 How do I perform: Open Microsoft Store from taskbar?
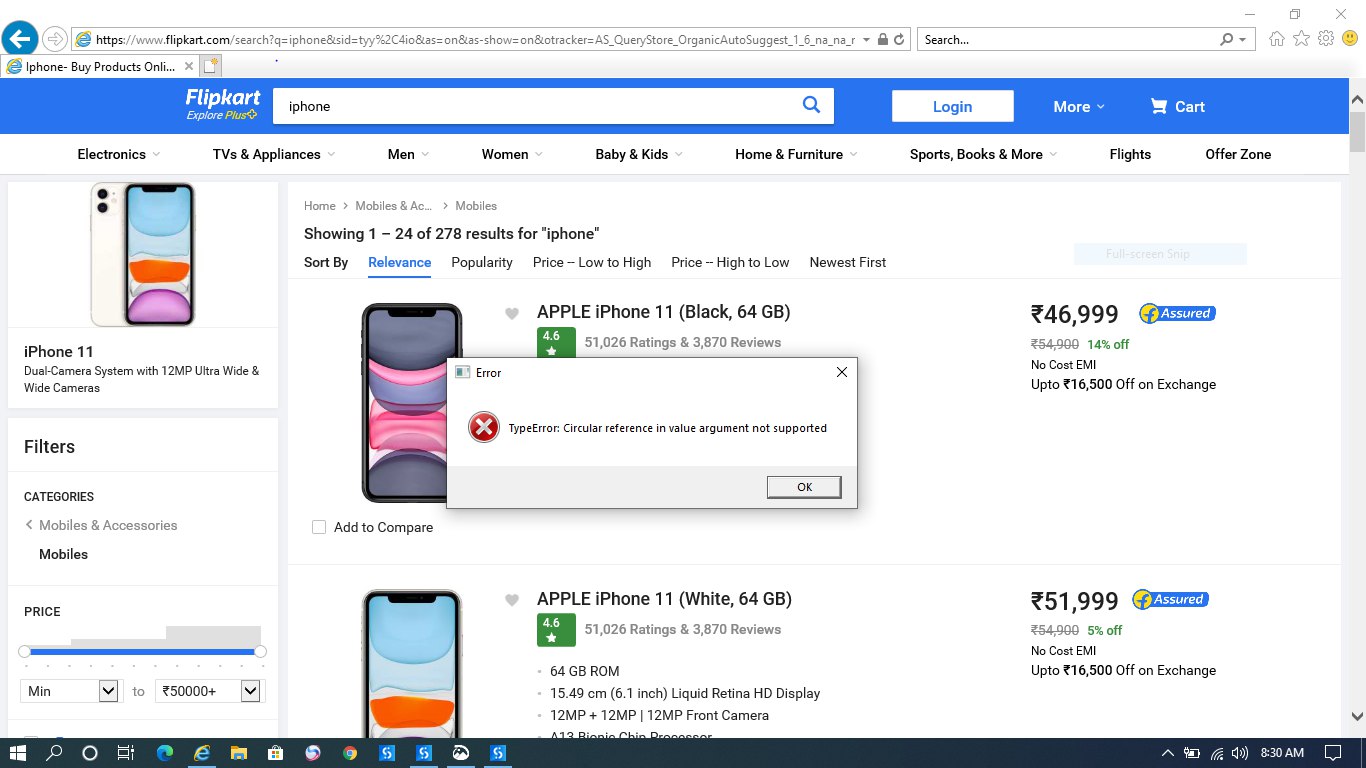pos(275,752)
